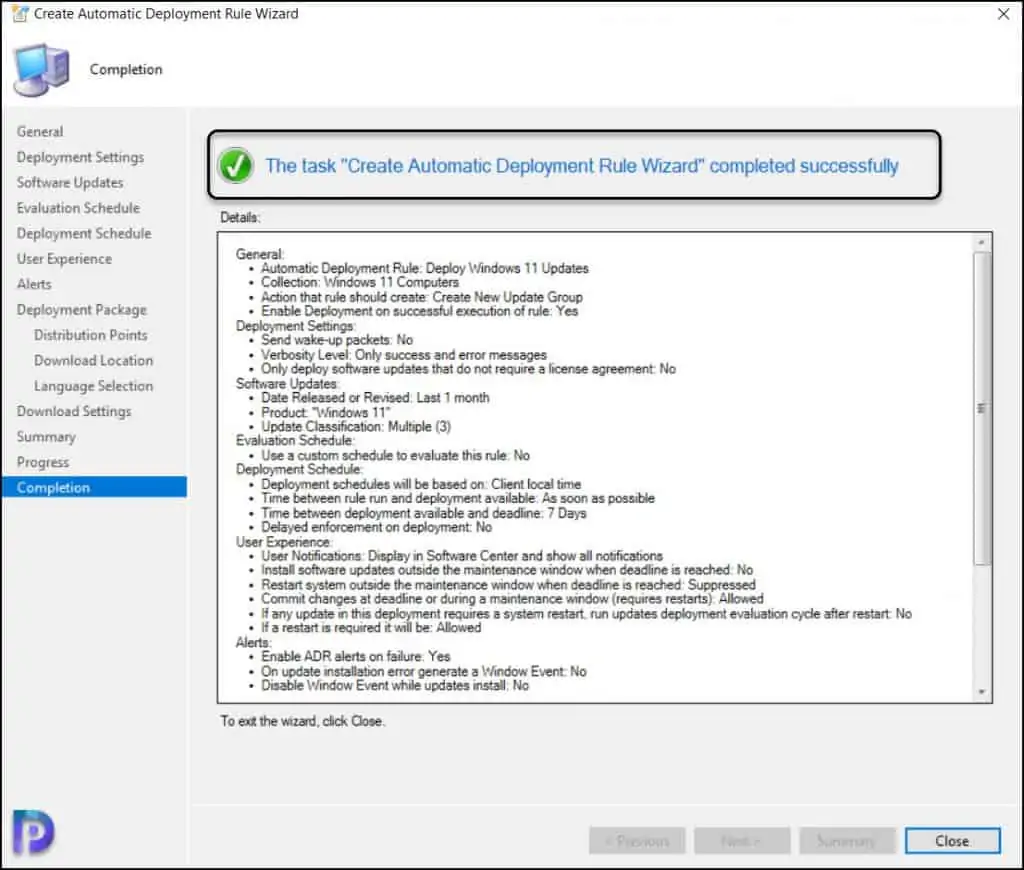Click the details pane scrollbar thumb
Image resolution: width=1024 pixels, height=870 pixels.
tap(982, 408)
